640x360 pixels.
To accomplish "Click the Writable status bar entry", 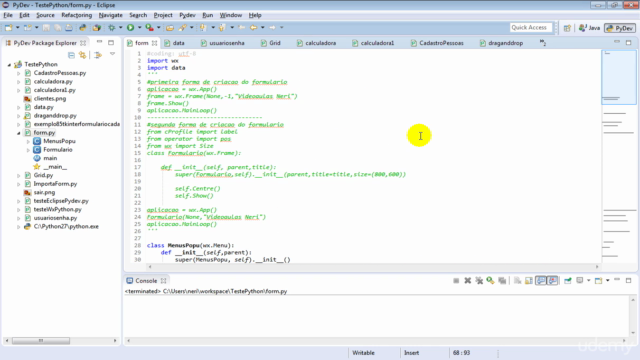I will click(363, 353).
